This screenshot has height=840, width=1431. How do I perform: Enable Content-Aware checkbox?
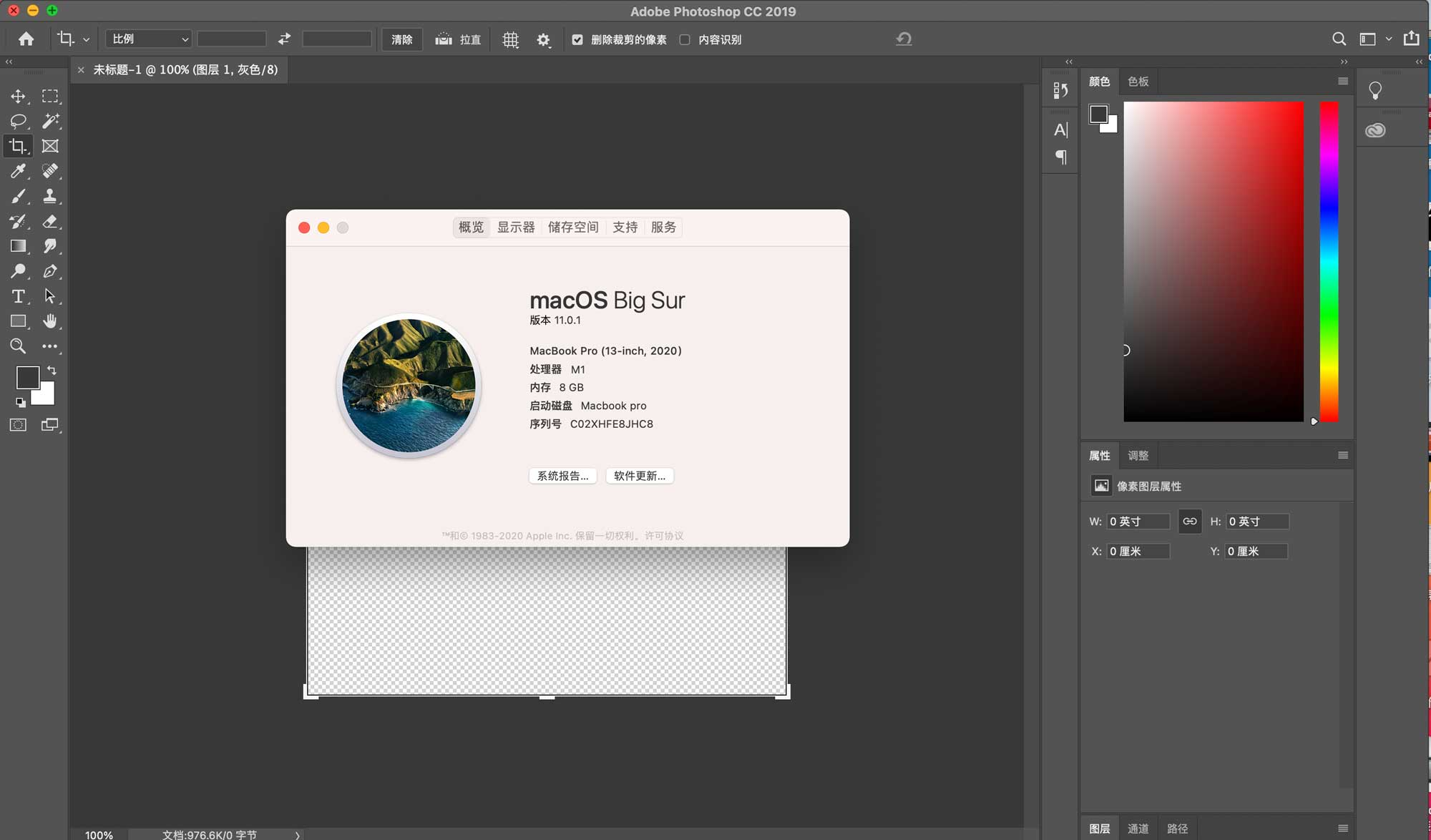tap(685, 39)
